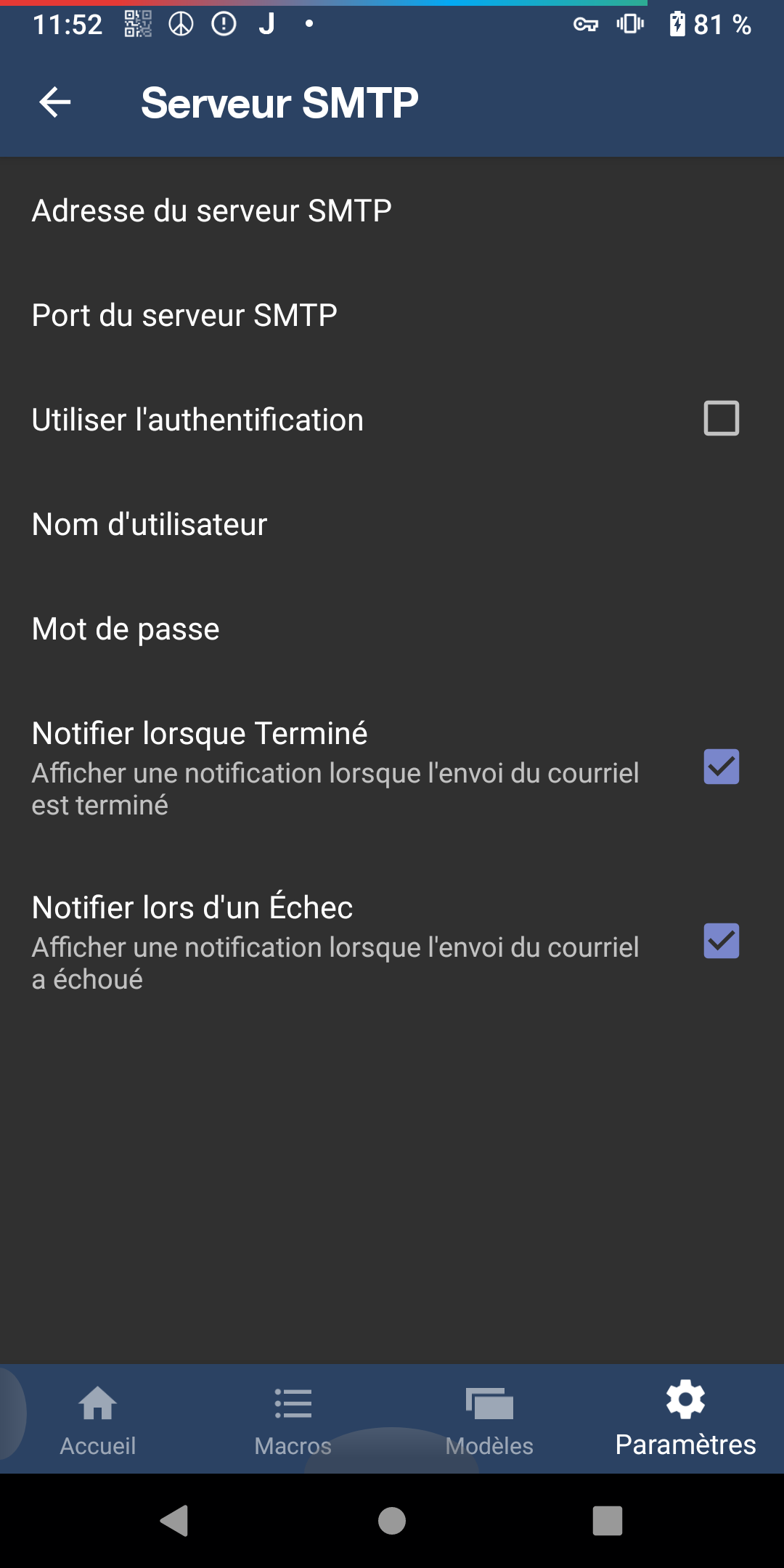The height and width of the screenshot is (1568, 784).
Task: Open Adresse du serveur SMTP setting
Action: (x=212, y=211)
